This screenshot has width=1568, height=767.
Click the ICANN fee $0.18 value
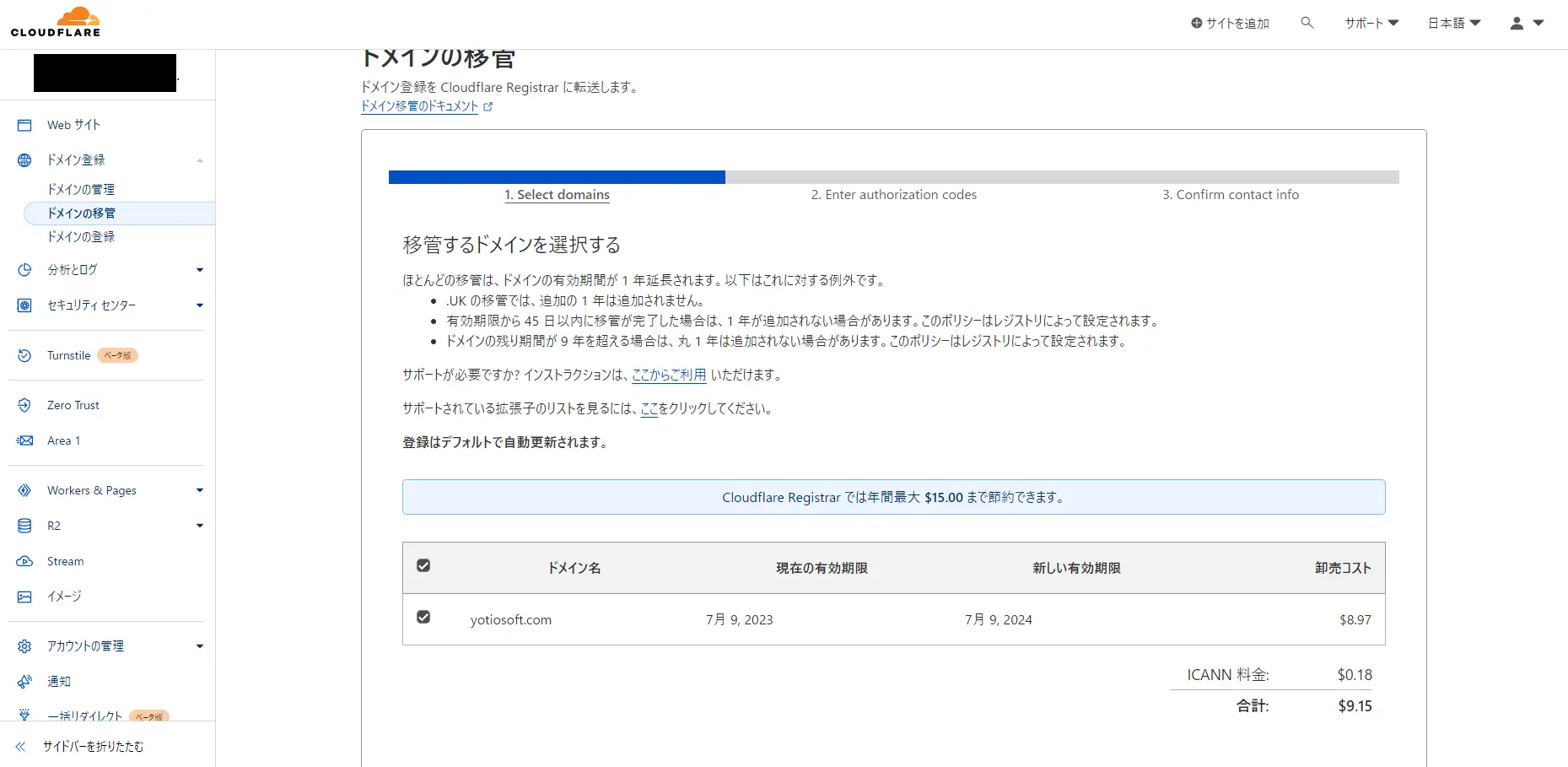[1355, 675]
